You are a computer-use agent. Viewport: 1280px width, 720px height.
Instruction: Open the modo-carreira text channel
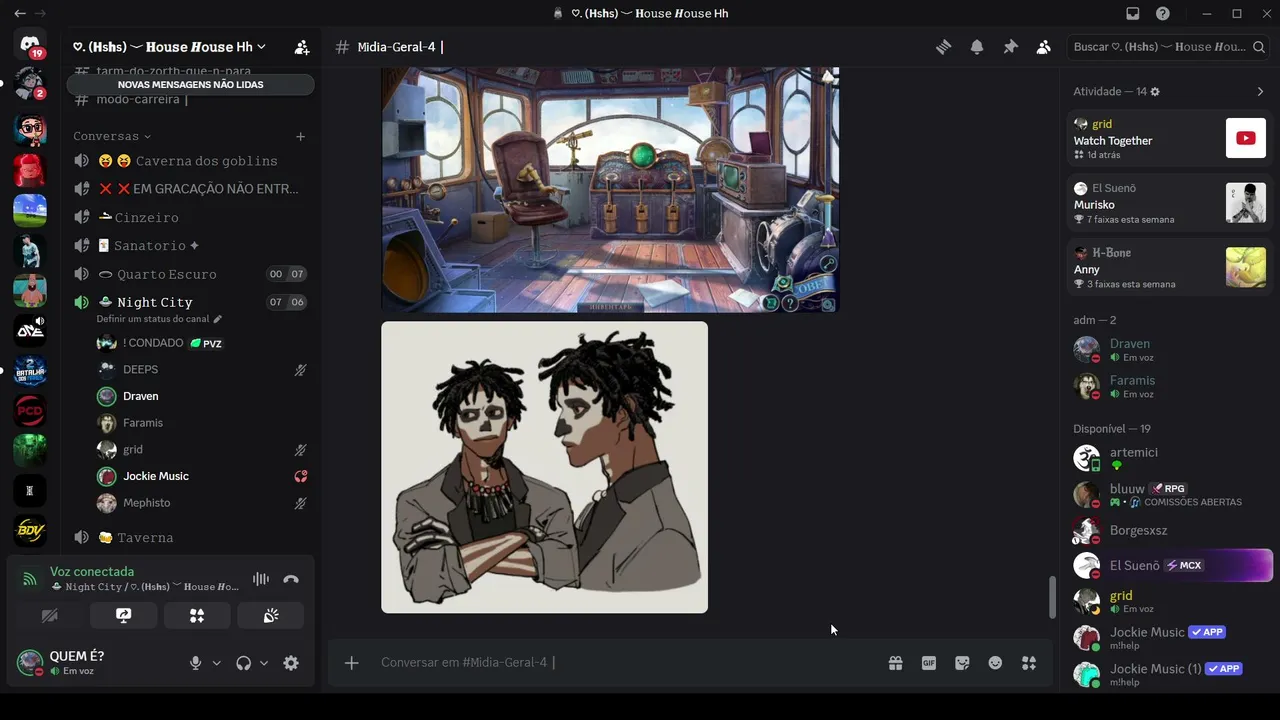190,100
